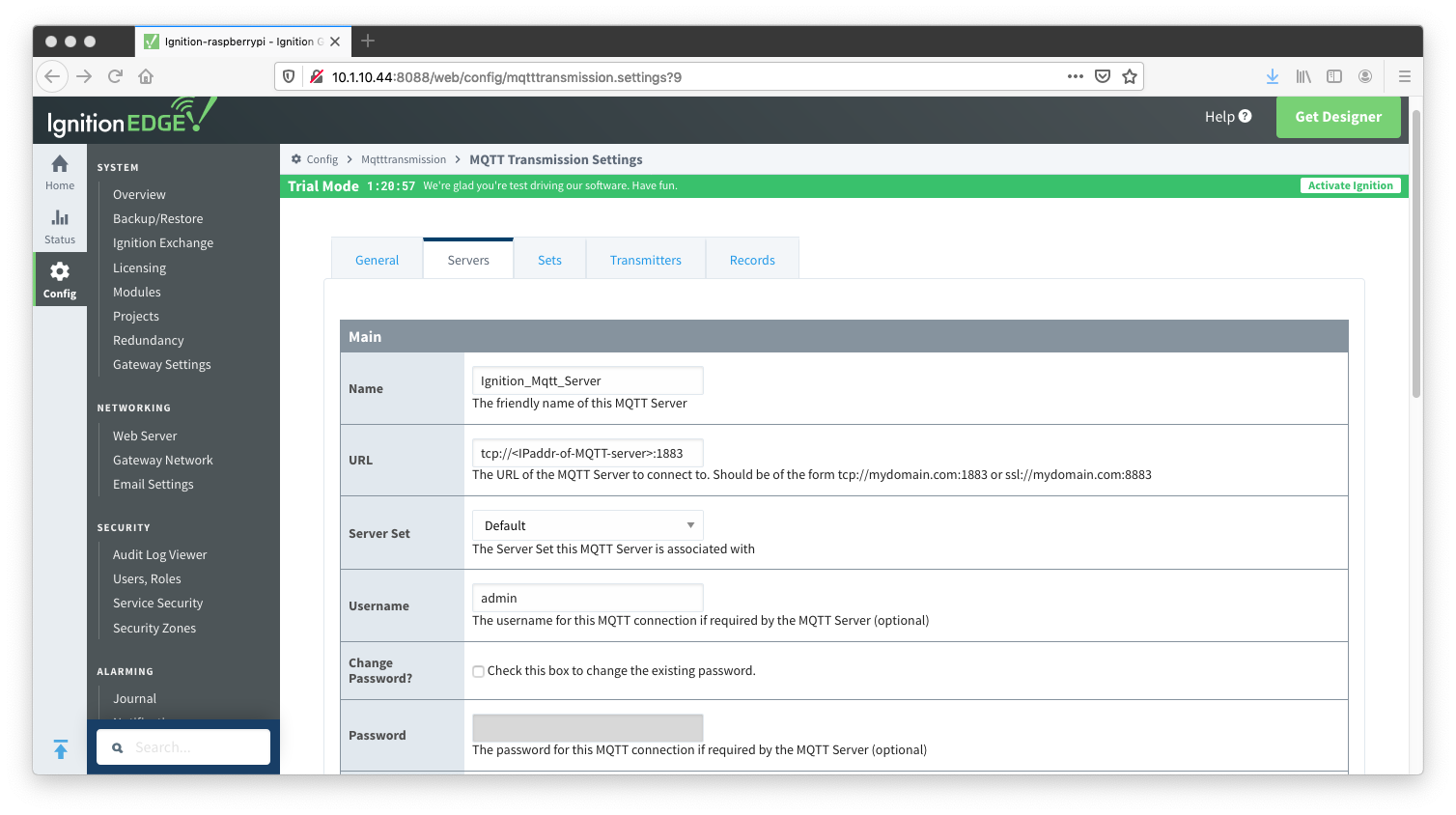Click the URL input field
1456x815 pixels.
coord(588,453)
